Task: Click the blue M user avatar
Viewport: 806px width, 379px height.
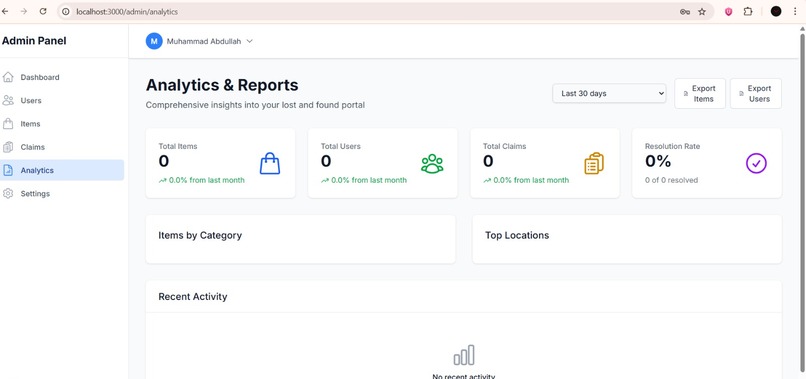Action: [x=154, y=41]
